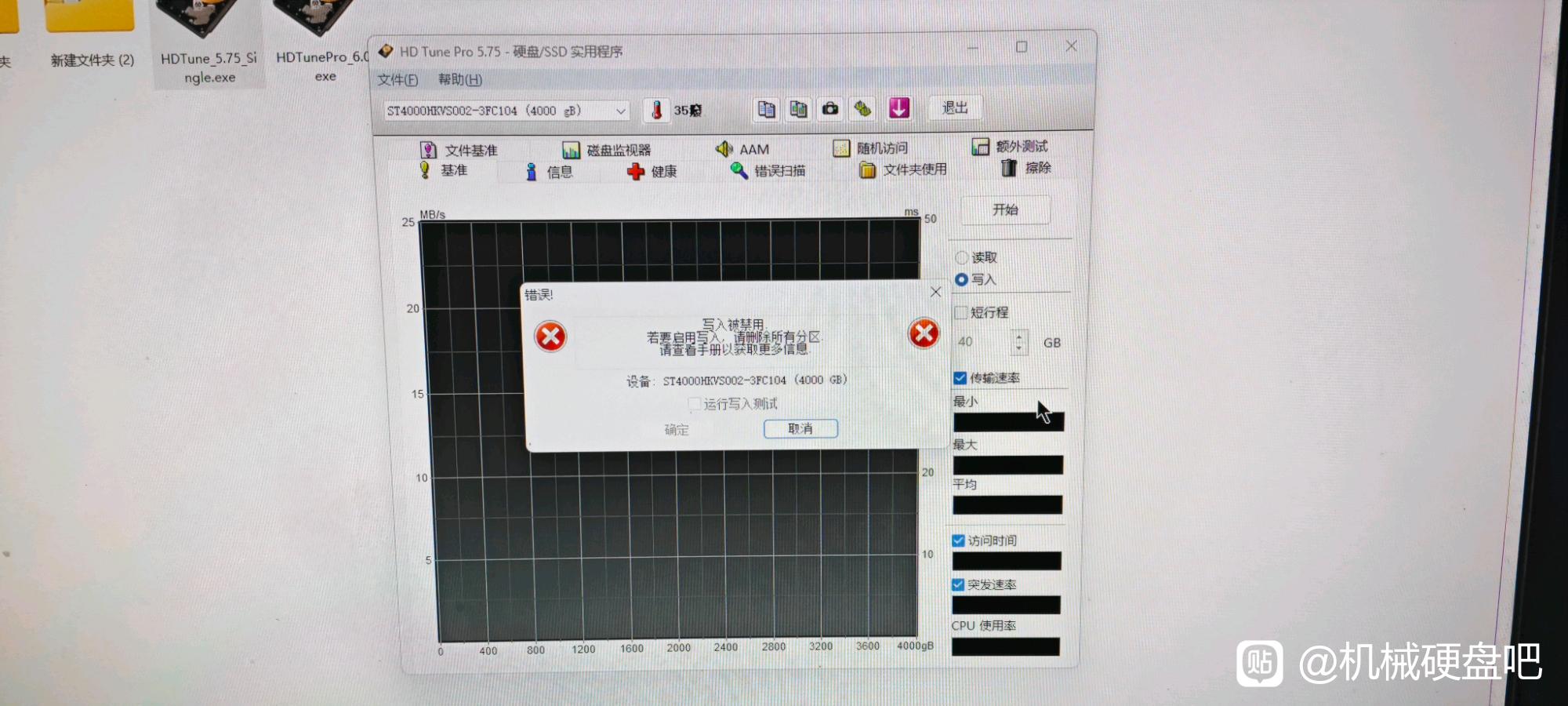Click the device name text in error dialog
The height and width of the screenshot is (706, 1568).
coord(755,380)
